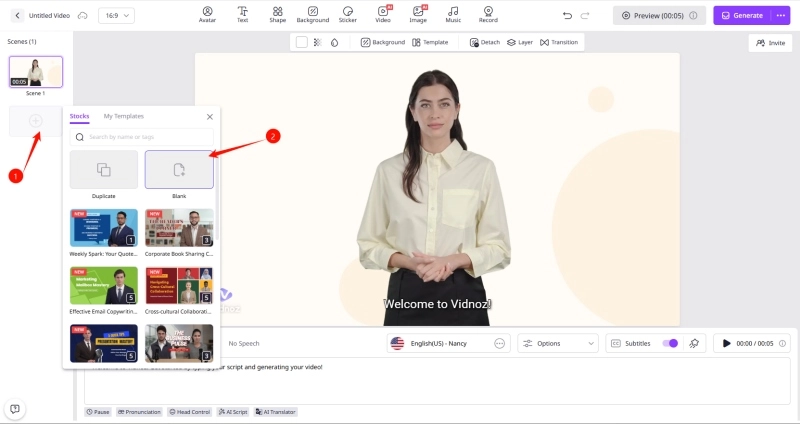The height and width of the screenshot is (424, 800).
Task: Open the AI Script tool
Action: tap(233, 412)
